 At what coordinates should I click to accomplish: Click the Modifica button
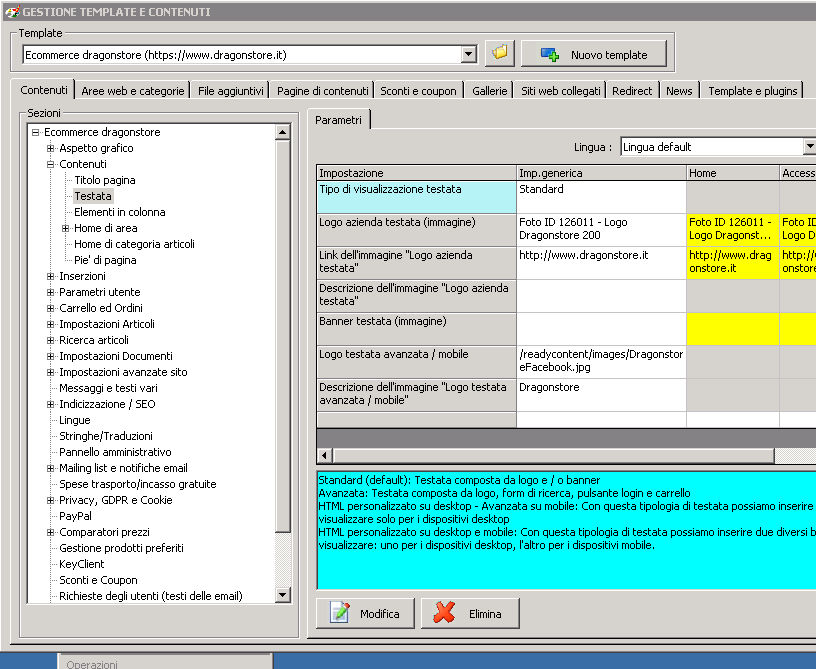pos(365,613)
